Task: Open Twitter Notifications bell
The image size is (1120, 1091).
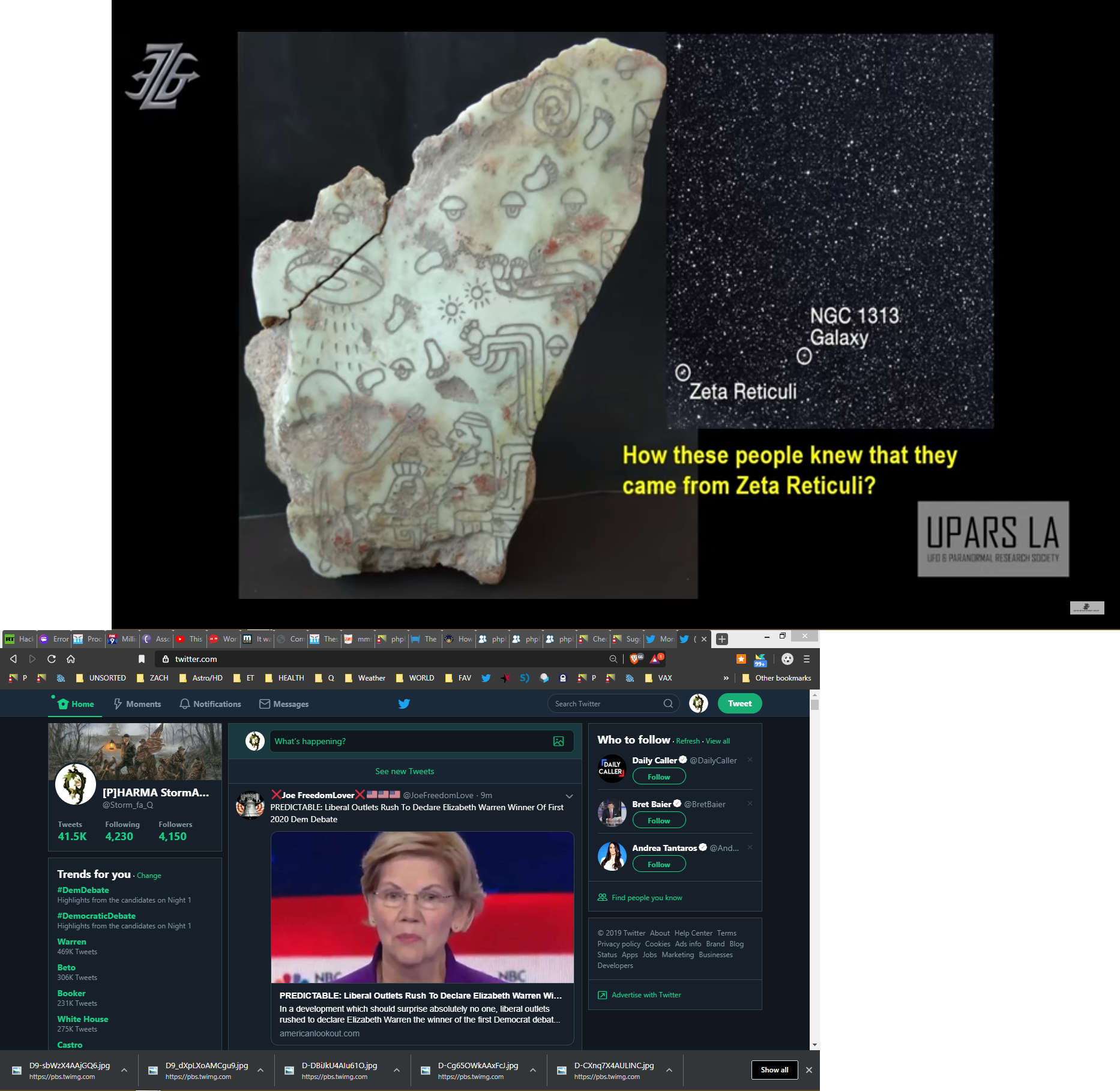Action: tap(210, 704)
